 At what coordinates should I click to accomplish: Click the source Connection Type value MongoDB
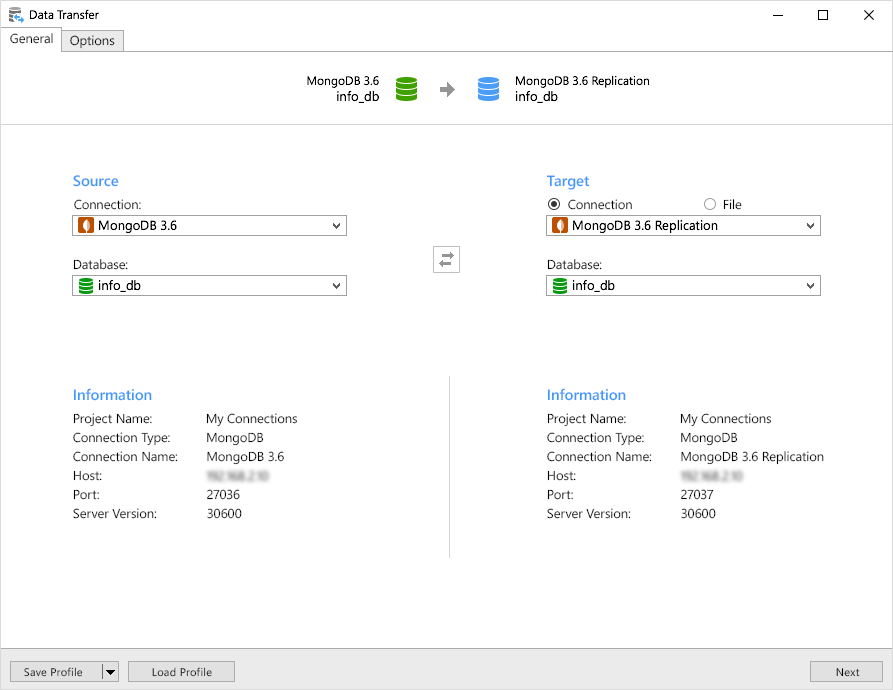pos(235,438)
